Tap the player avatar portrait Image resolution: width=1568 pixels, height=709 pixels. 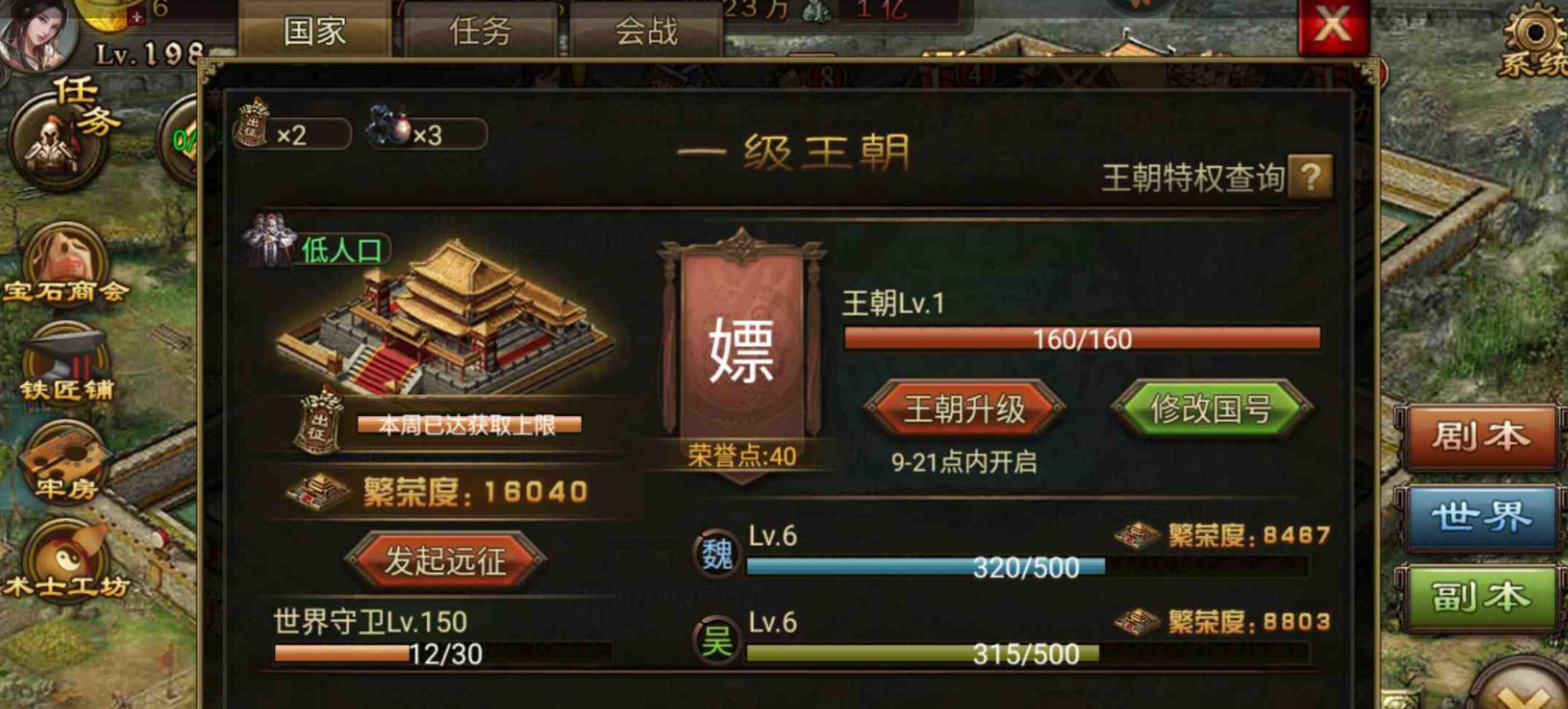pyautogui.click(x=39, y=34)
